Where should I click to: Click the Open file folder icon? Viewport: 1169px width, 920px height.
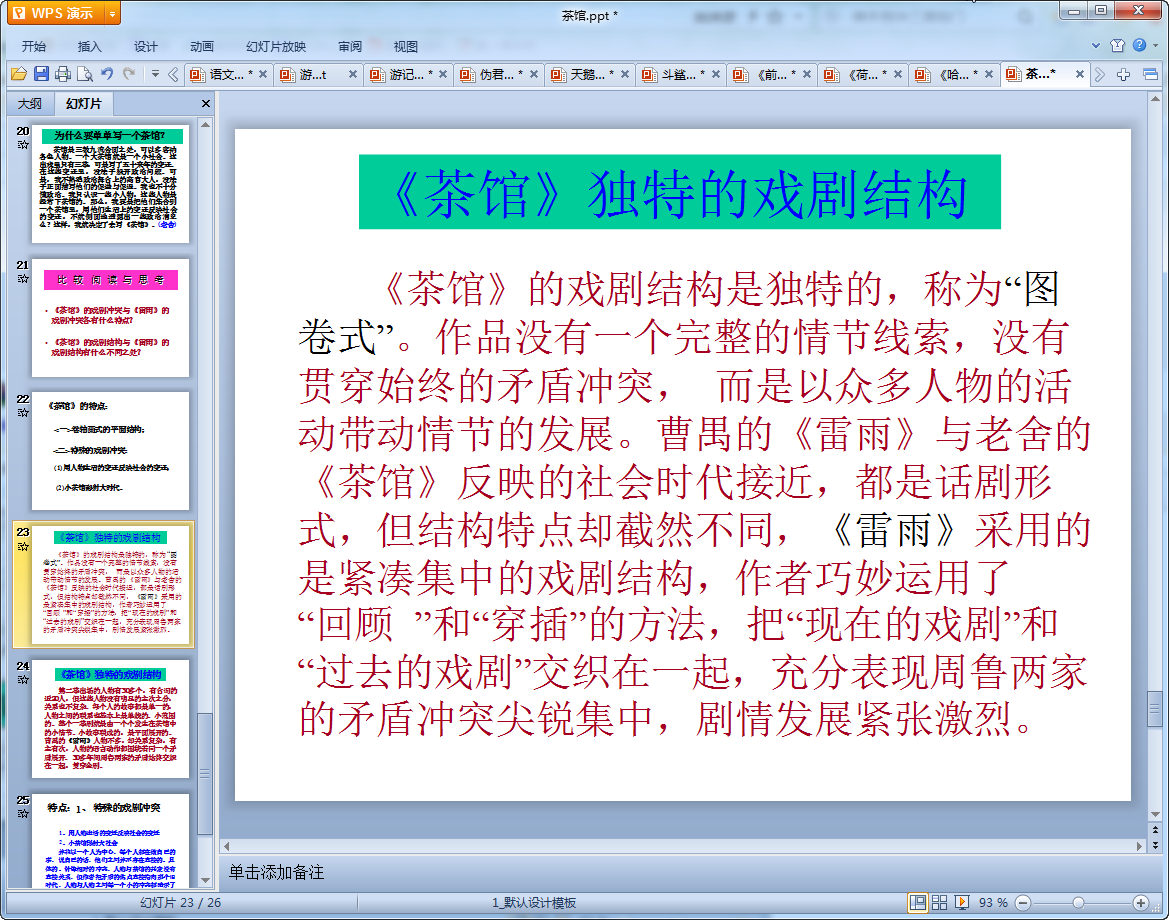click(x=19, y=74)
